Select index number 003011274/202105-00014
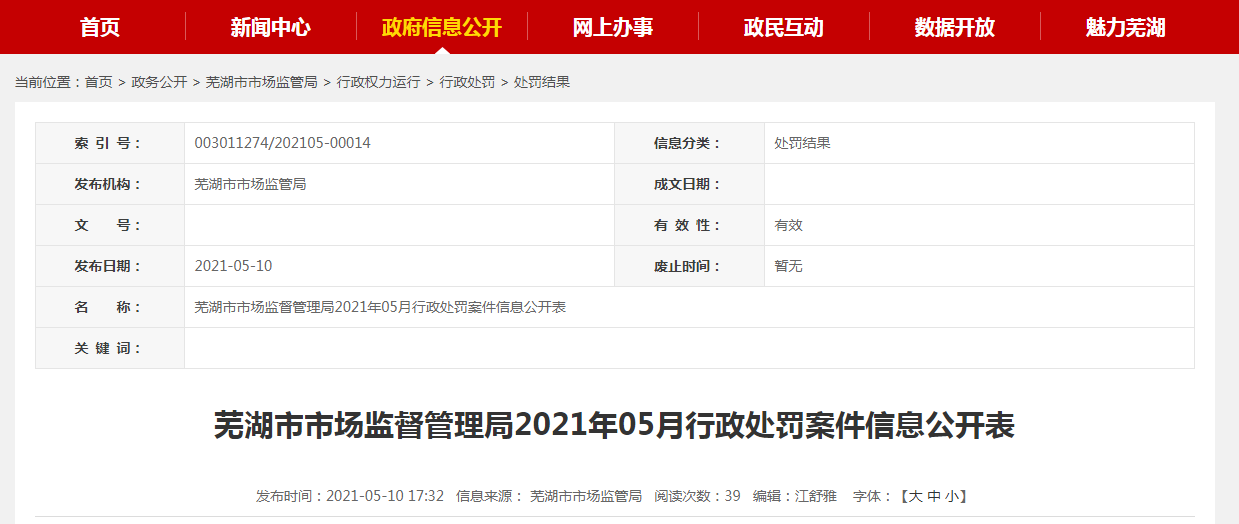Image resolution: width=1239 pixels, height=524 pixels. tap(283, 143)
